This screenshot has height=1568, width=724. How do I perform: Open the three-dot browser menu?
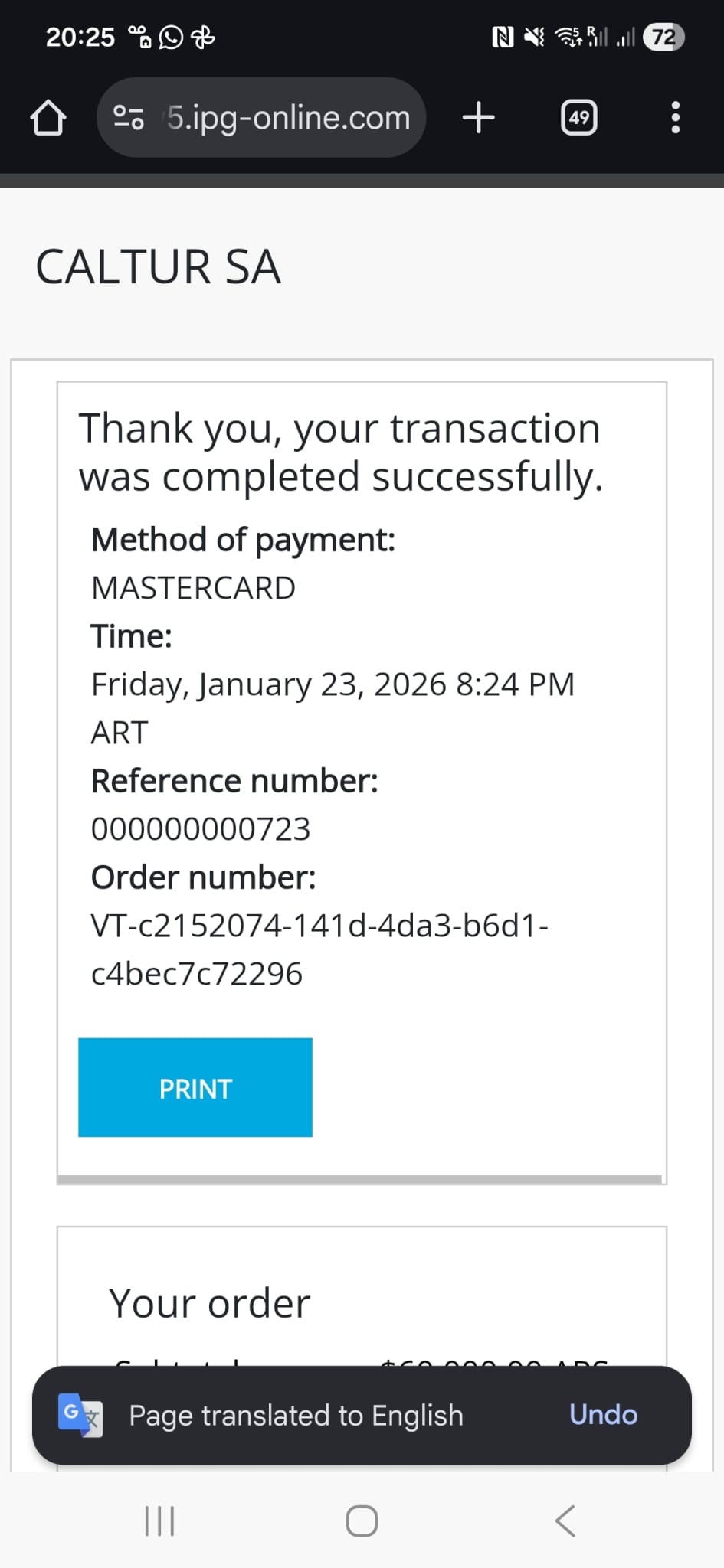(675, 118)
